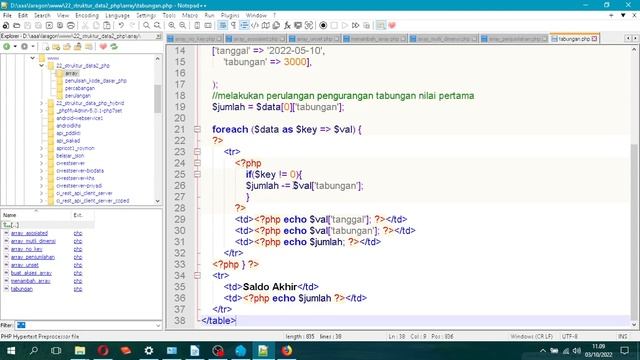The height and width of the screenshot is (360, 640).
Task: Click the Zoom Out icon
Action: 182,25
